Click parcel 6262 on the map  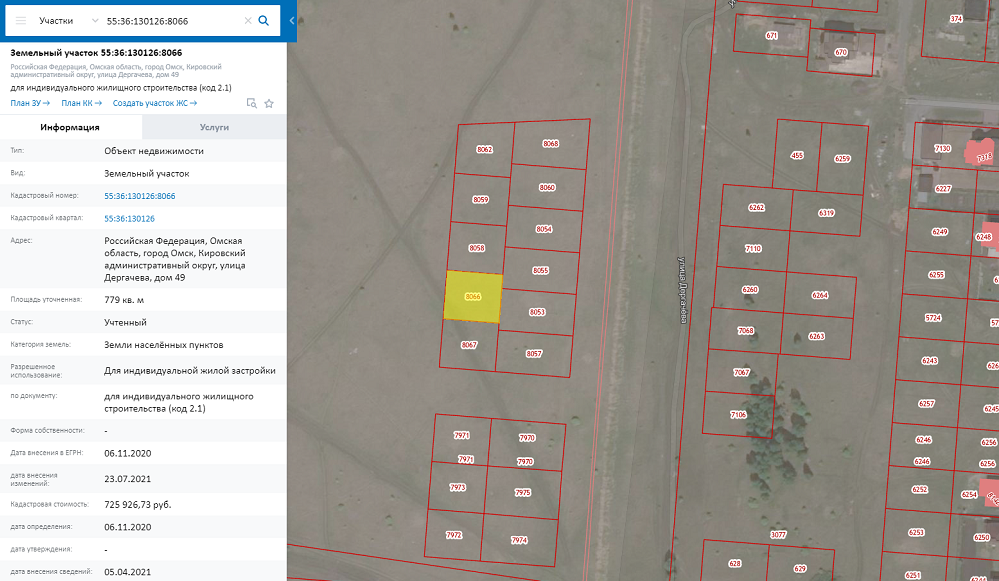[756, 208]
